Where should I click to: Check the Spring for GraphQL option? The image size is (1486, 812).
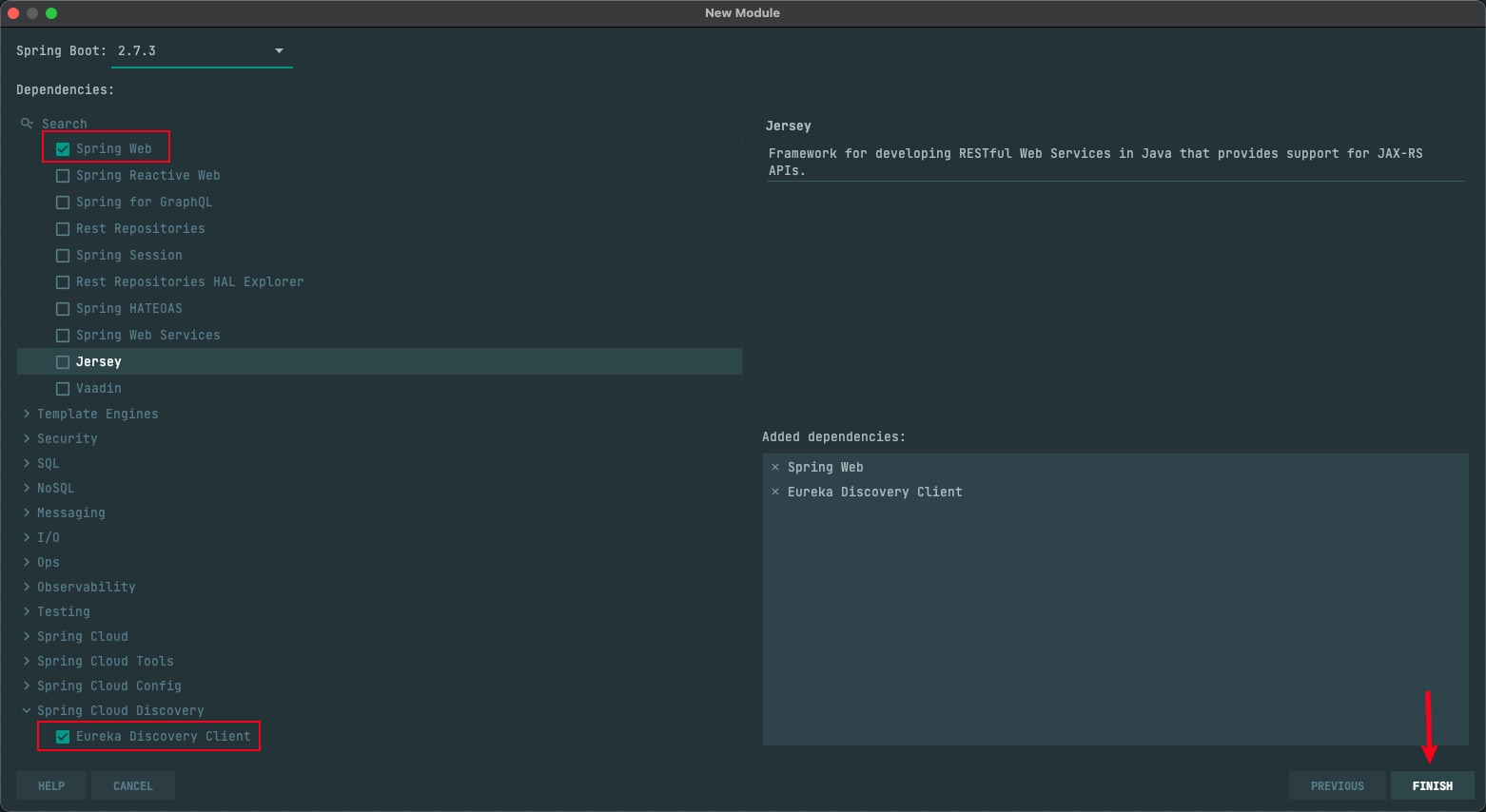(63, 203)
